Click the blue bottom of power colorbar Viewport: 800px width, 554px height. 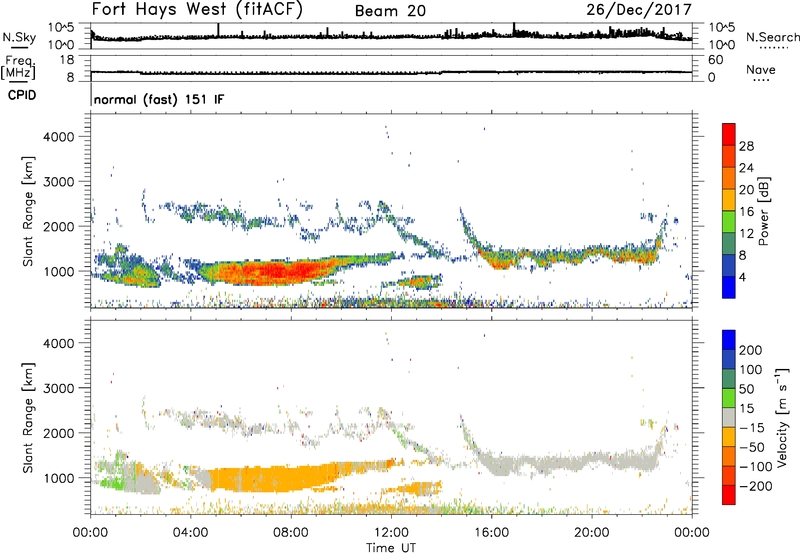[x=729, y=287]
